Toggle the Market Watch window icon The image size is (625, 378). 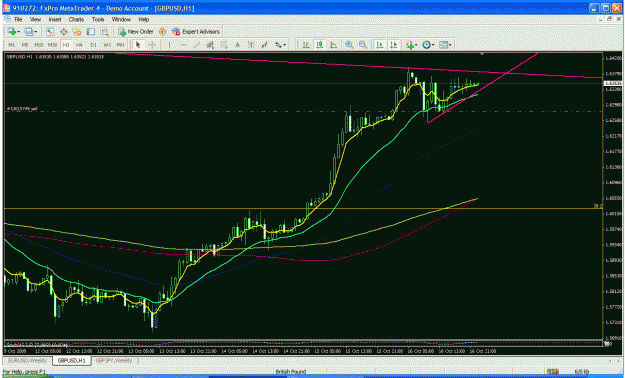[50, 32]
